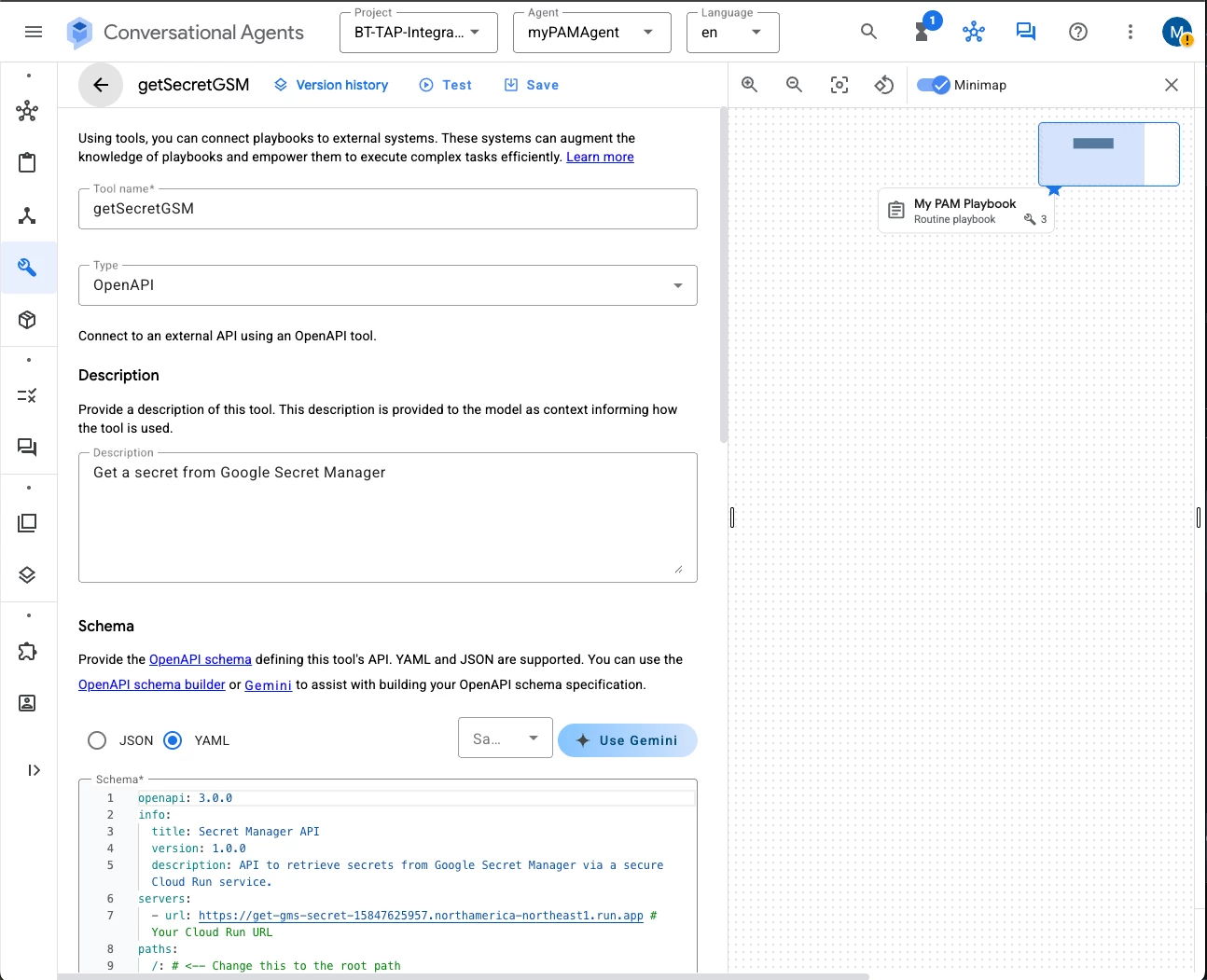This screenshot has width=1207, height=980.
Task: Open the Type OpenAPI dropdown
Action: [x=388, y=285]
